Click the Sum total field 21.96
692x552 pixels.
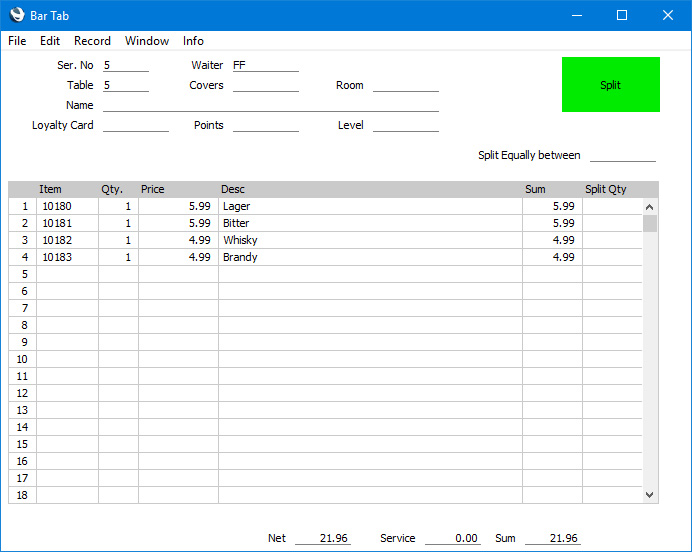553,538
